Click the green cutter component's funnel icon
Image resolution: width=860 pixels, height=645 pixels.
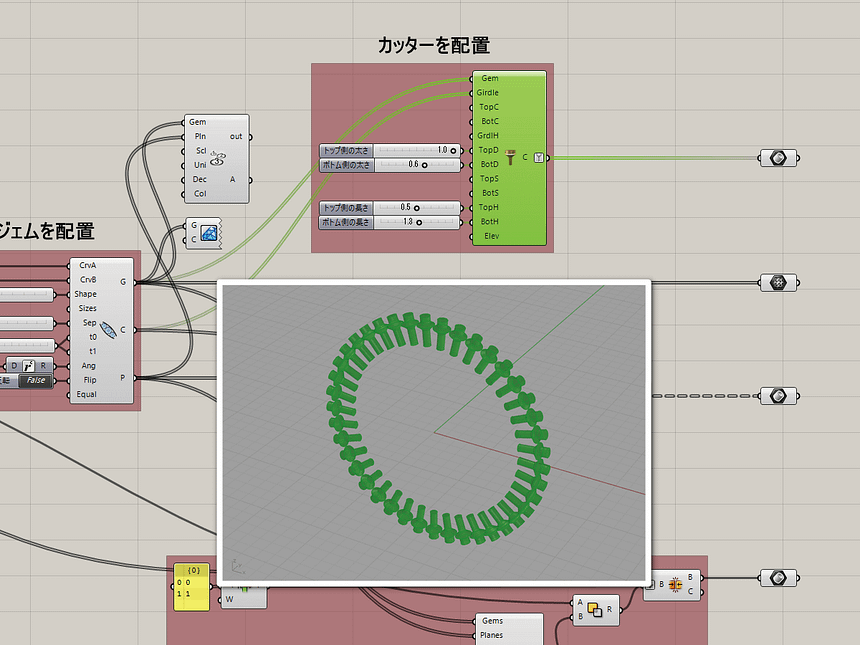(510, 157)
